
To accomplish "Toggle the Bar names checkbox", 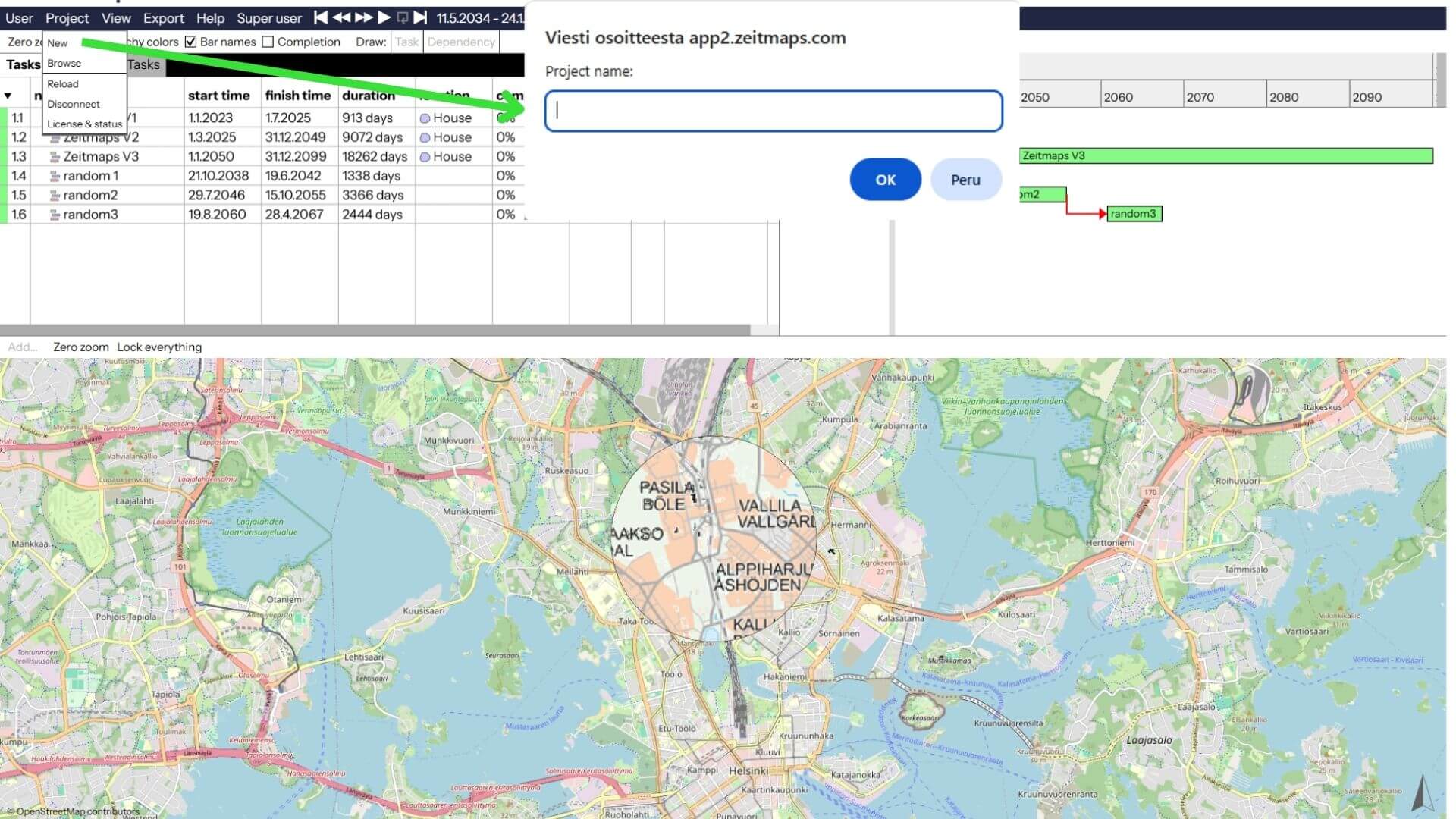I will coord(191,42).
